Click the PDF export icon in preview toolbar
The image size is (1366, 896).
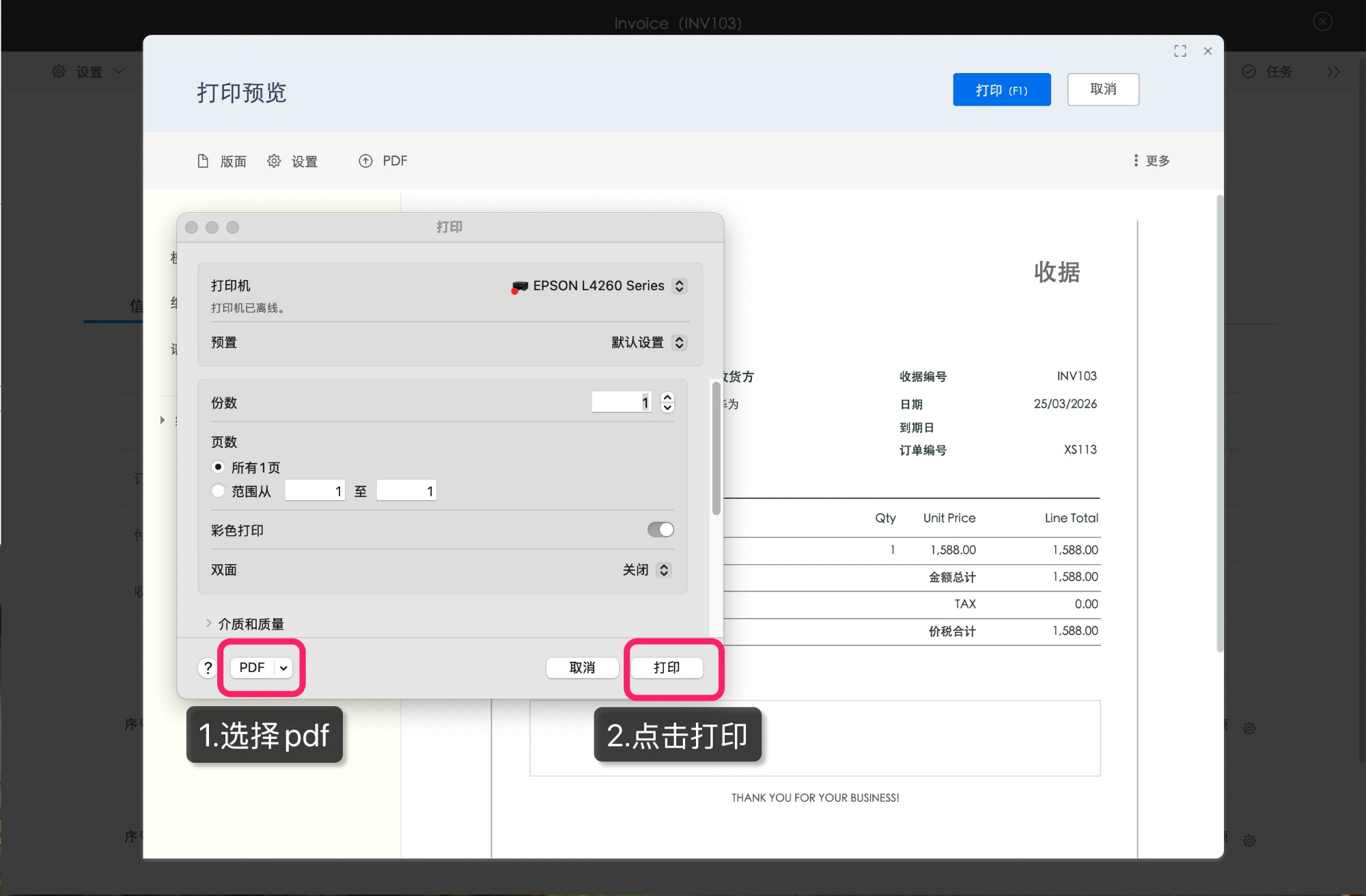(366, 160)
